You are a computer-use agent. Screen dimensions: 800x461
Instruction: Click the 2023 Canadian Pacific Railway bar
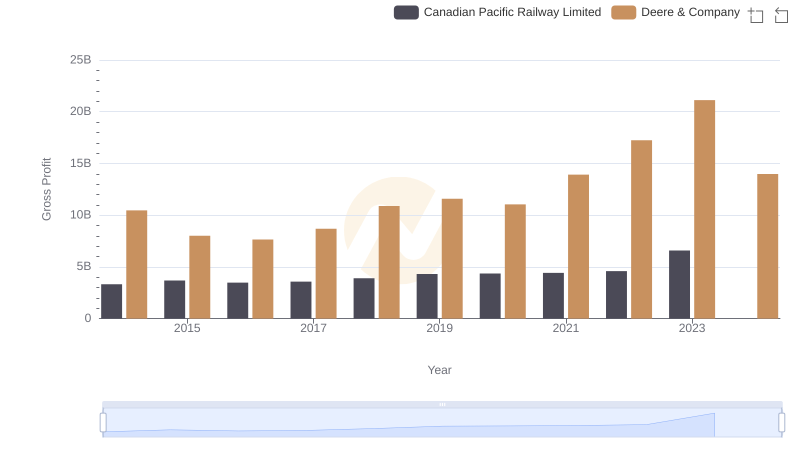point(680,285)
